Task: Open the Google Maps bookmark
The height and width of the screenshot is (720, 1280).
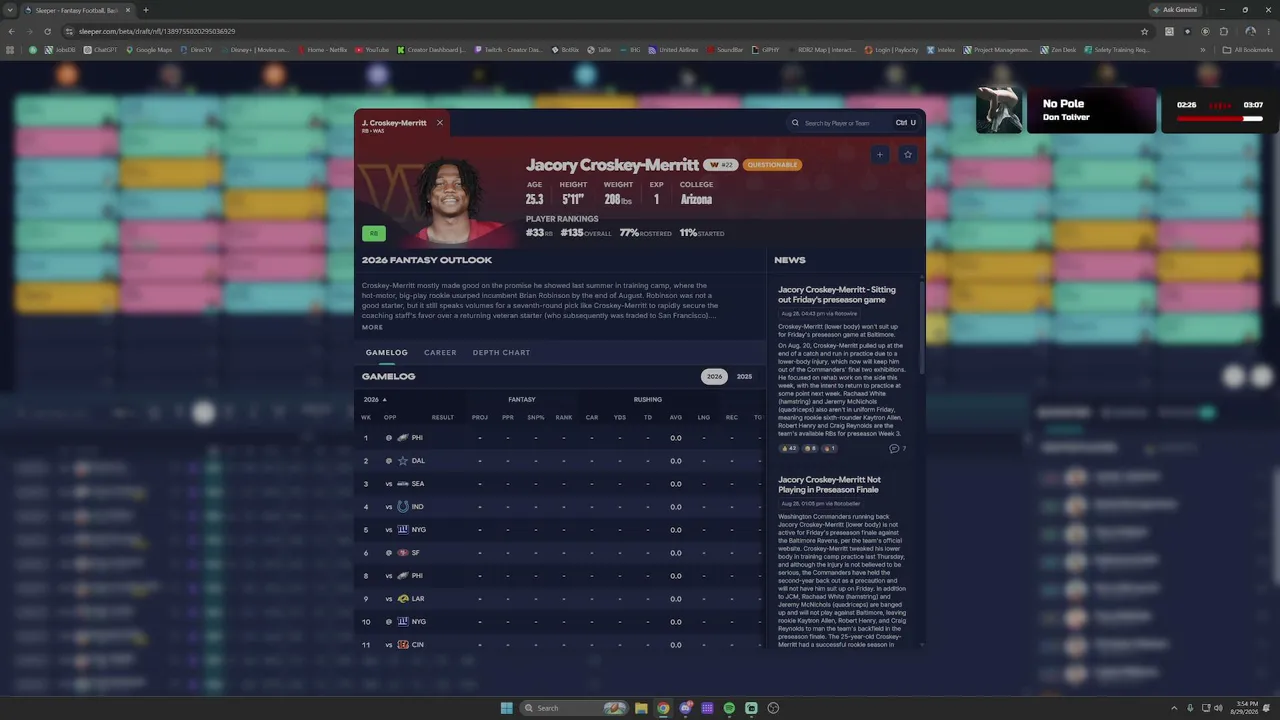Action: pos(149,50)
